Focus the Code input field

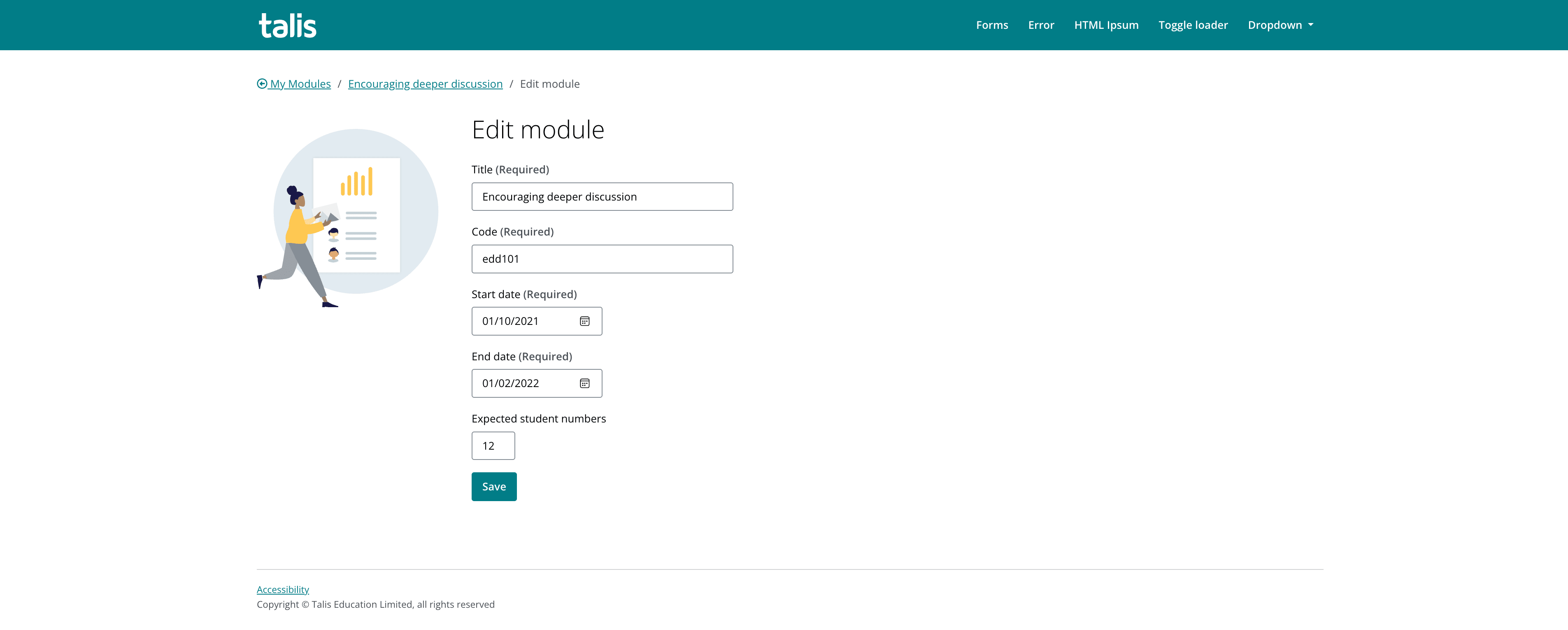click(602, 259)
